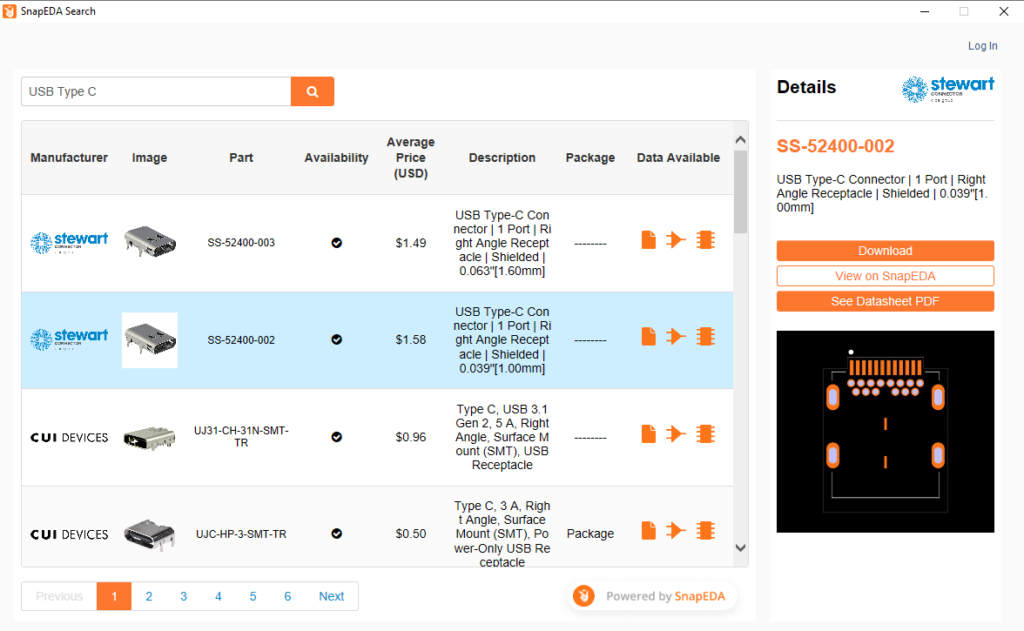This screenshot has height=631, width=1024.
Task: Open datasheet icon for SS-52400-003
Action: click(x=648, y=240)
